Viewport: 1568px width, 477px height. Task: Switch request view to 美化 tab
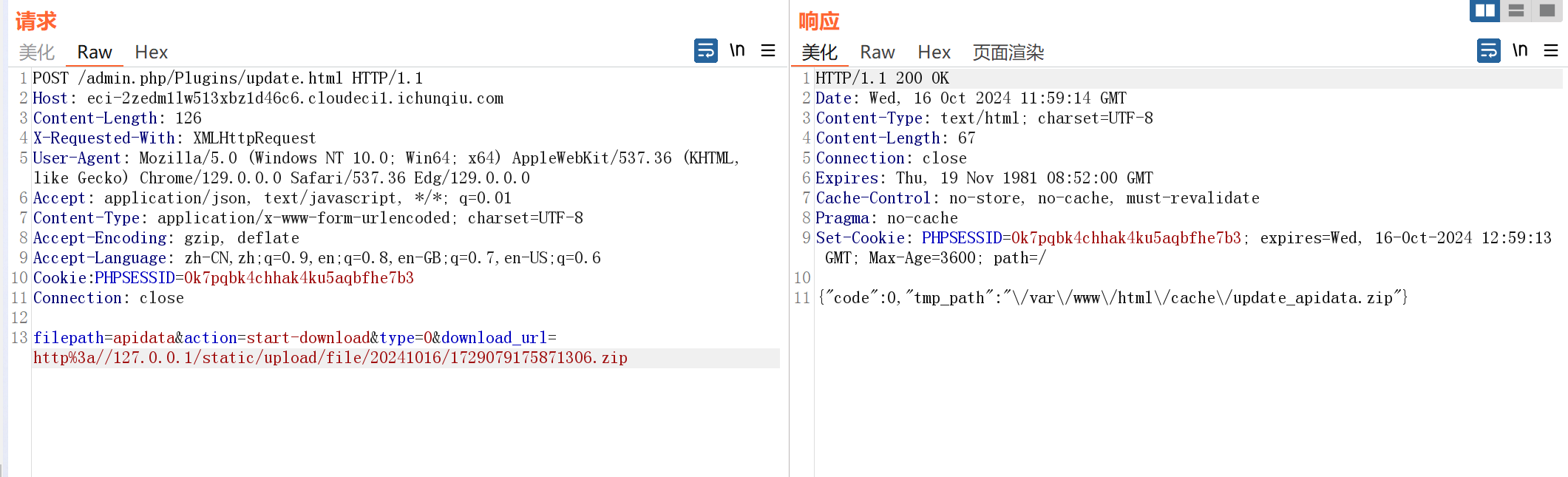click(x=37, y=53)
